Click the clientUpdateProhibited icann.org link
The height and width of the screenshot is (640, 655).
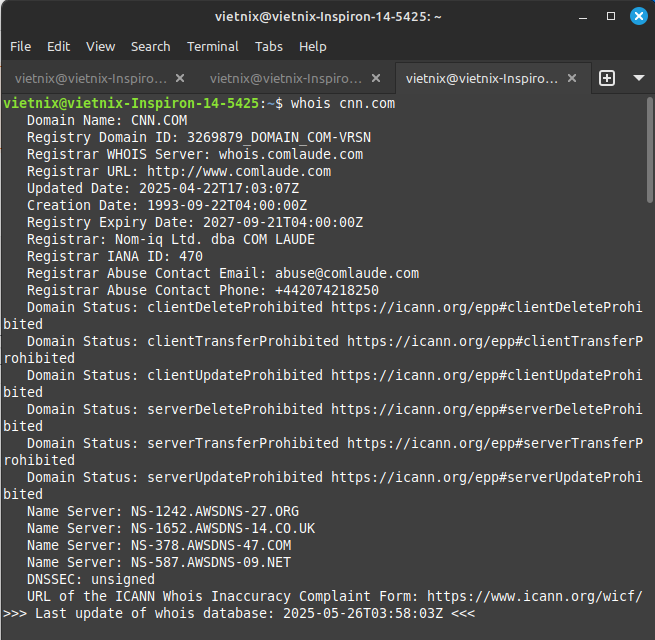[487, 375]
